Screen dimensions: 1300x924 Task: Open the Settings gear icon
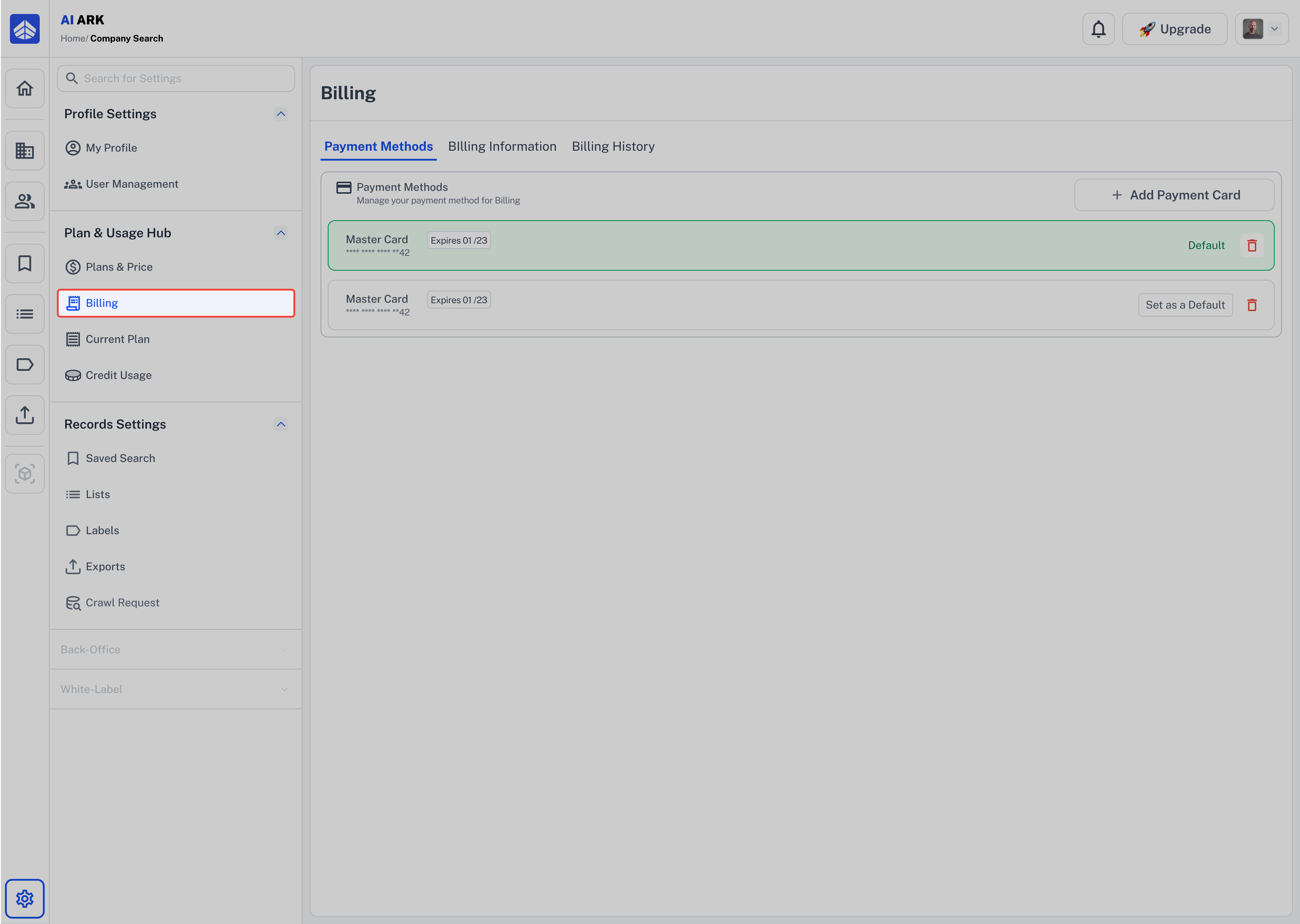pyautogui.click(x=24, y=899)
